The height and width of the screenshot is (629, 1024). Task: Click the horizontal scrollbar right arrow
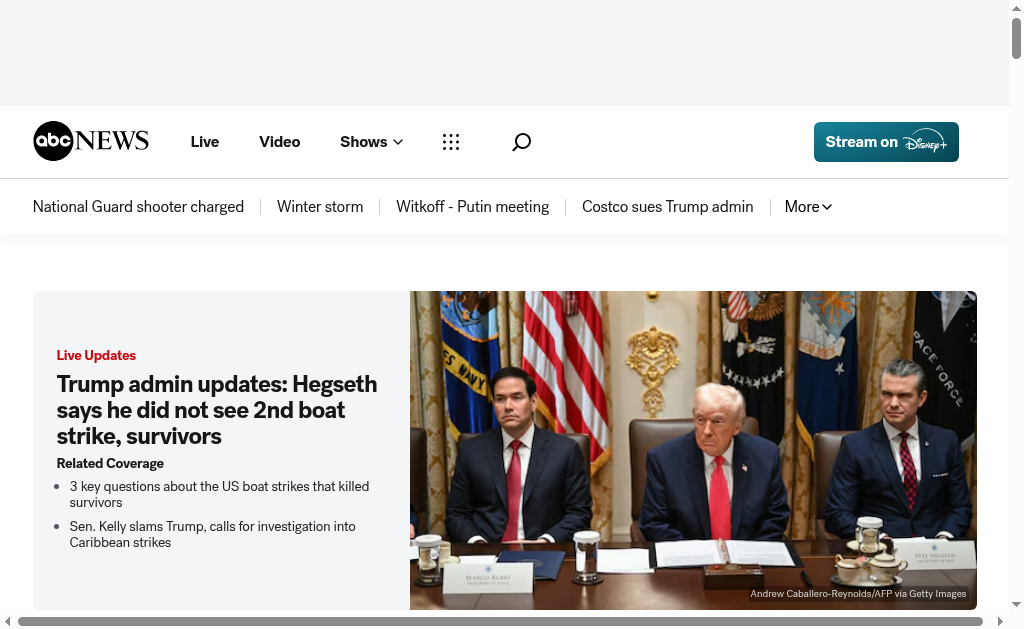pyautogui.click(x=1000, y=622)
